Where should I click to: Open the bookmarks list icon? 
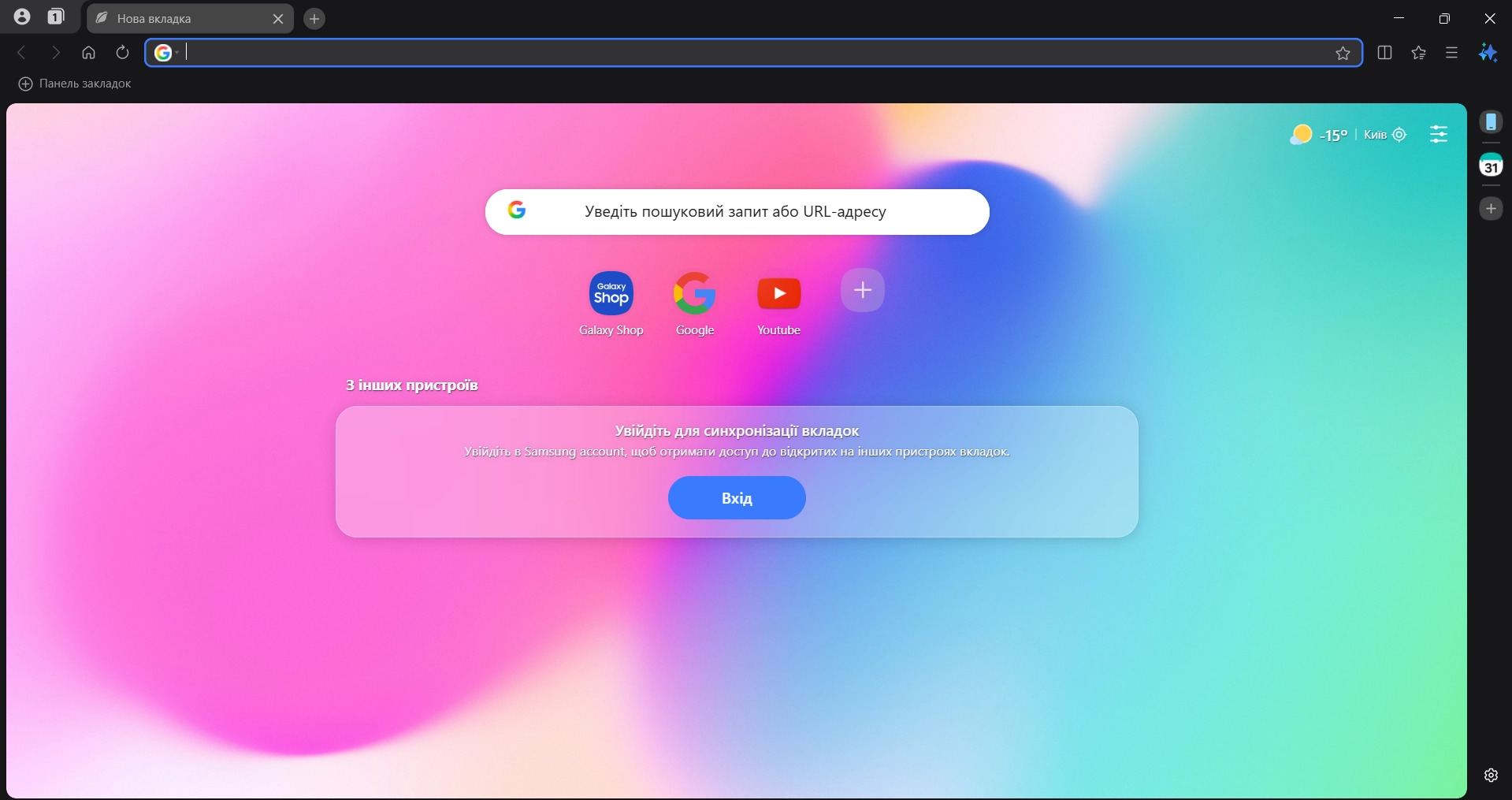pyautogui.click(x=1418, y=53)
